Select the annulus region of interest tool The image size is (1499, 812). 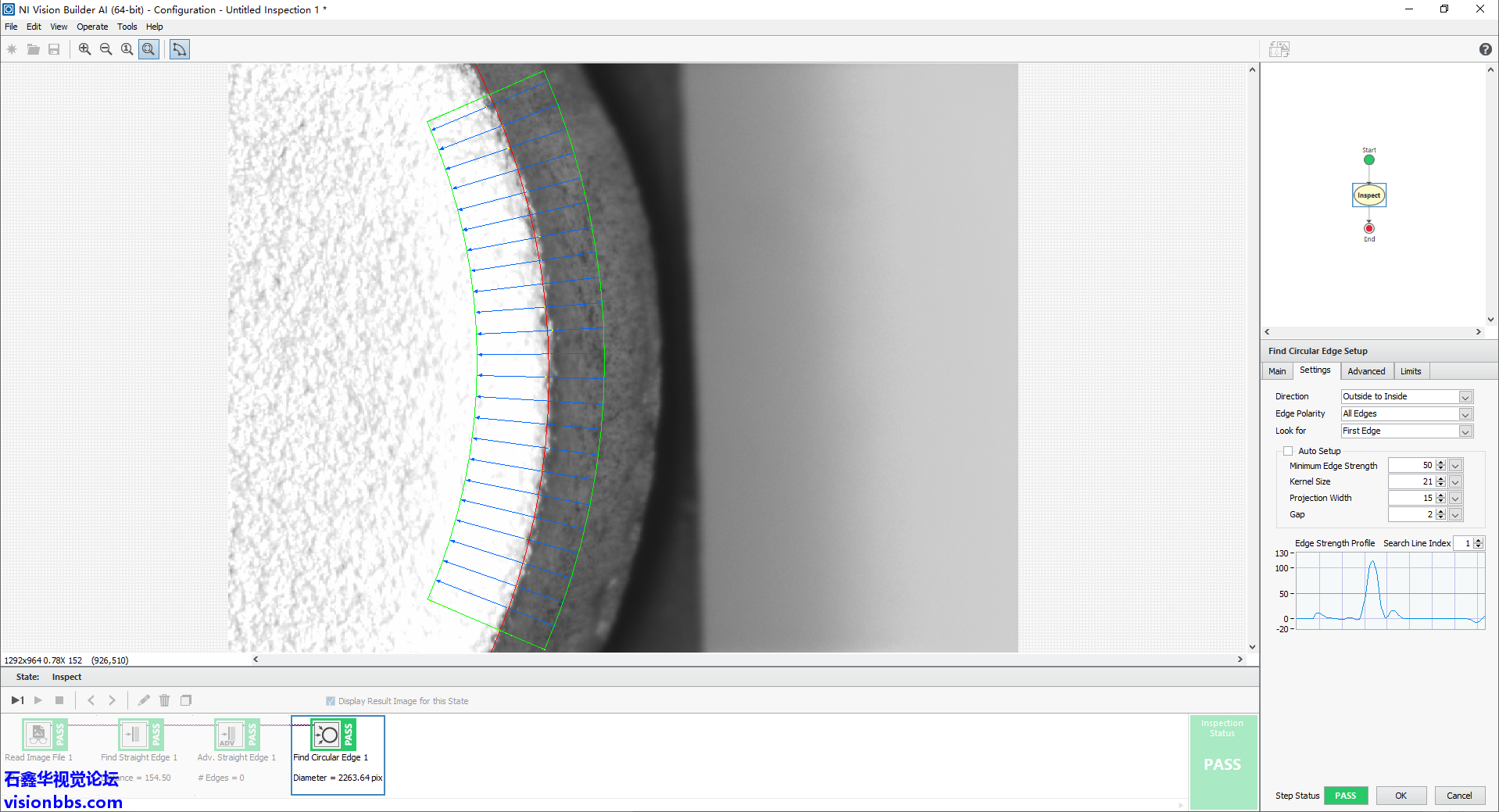click(x=179, y=49)
